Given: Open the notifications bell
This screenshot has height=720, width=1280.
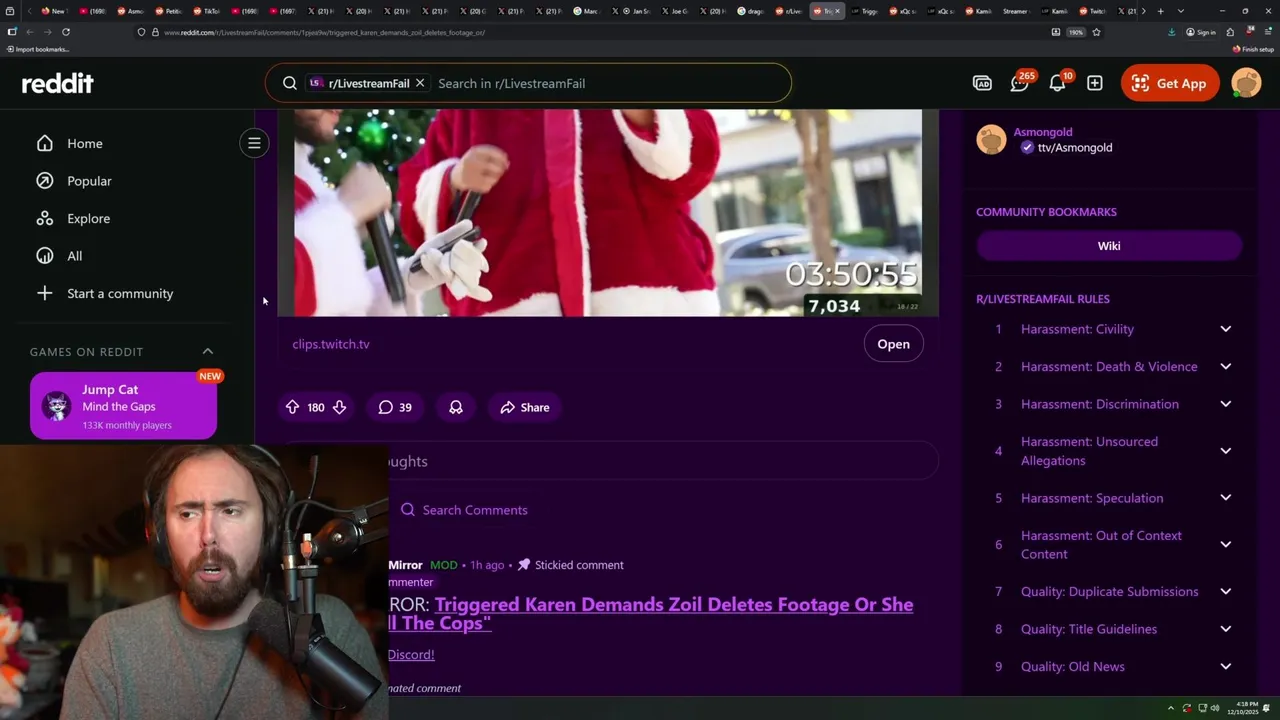Looking at the screenshot, I should click(1057, 83).
